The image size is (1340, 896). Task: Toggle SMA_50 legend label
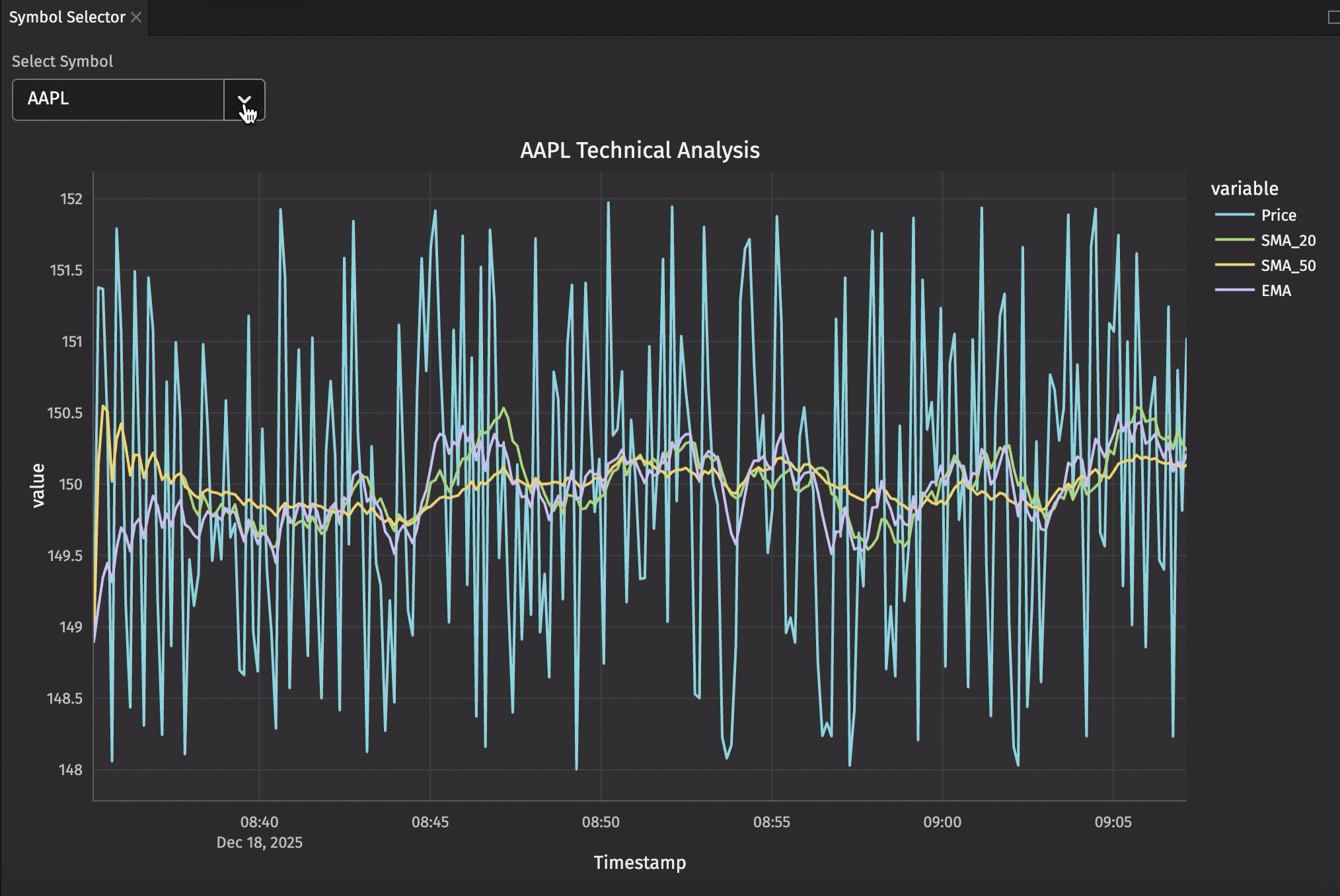[x=1288, y=266]
